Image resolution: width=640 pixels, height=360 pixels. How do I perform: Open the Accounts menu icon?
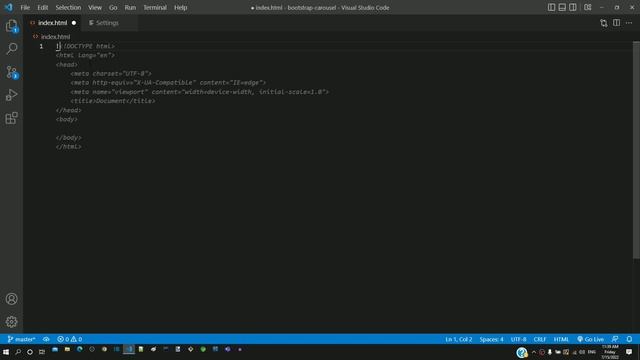[11, 299]
